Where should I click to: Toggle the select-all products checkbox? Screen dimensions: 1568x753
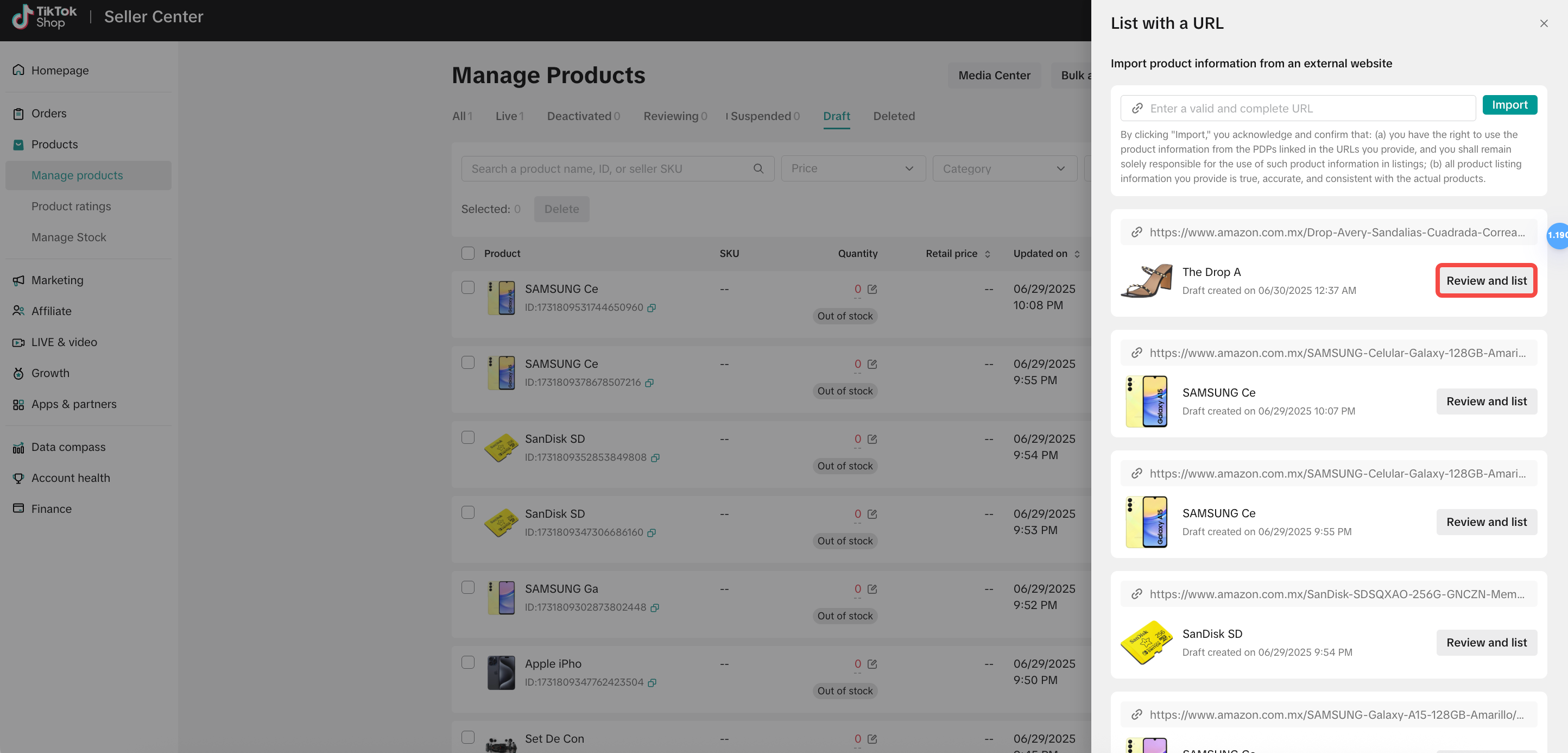pos(467,253)
